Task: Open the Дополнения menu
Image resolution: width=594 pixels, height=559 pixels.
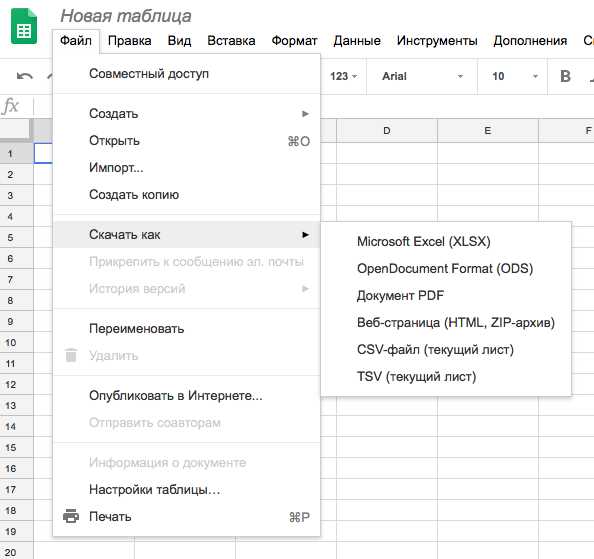Action: [530, 41]
